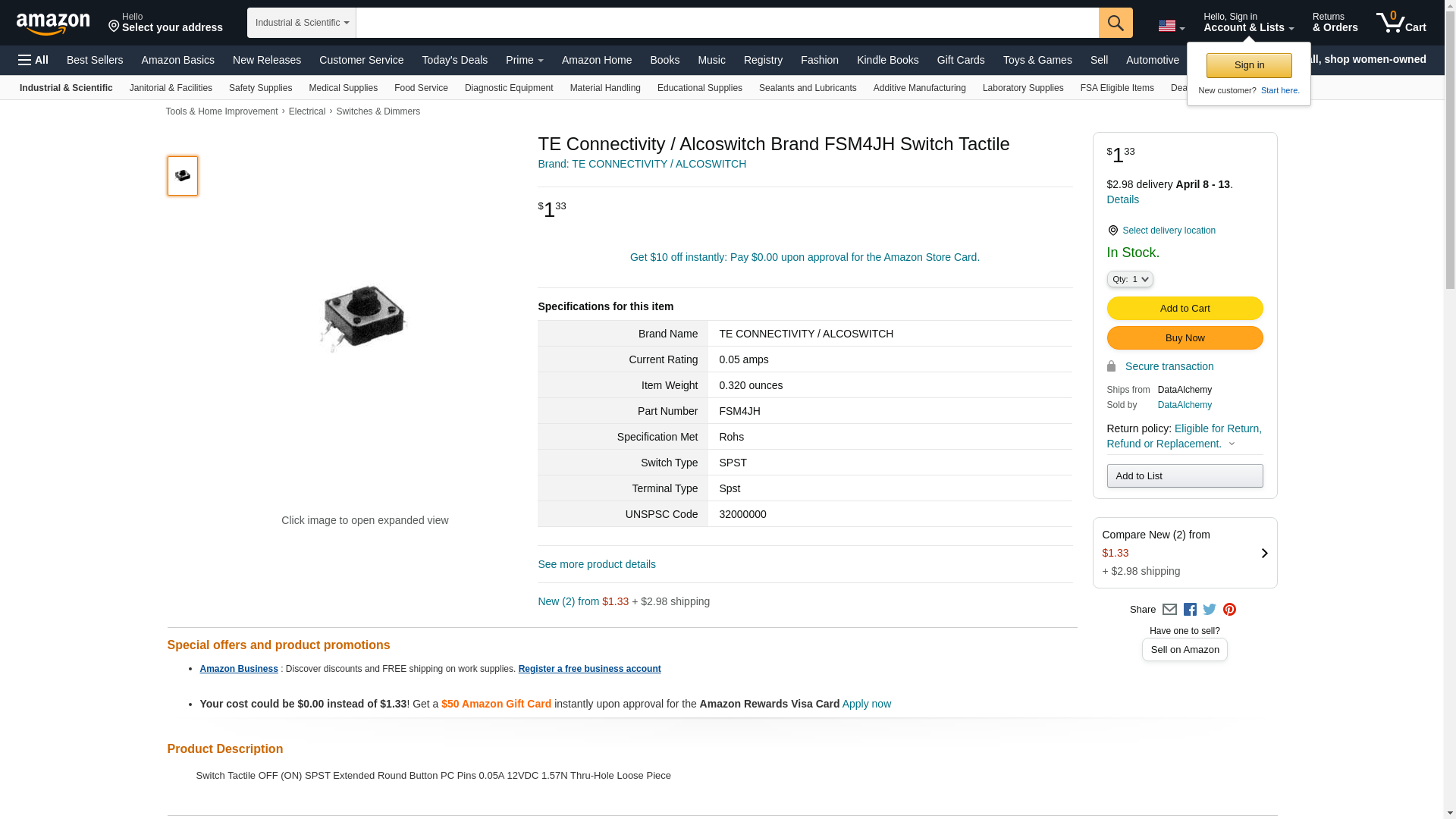Click the search magnifier button
The image size is (1456, 819).
pos(1115,23)
